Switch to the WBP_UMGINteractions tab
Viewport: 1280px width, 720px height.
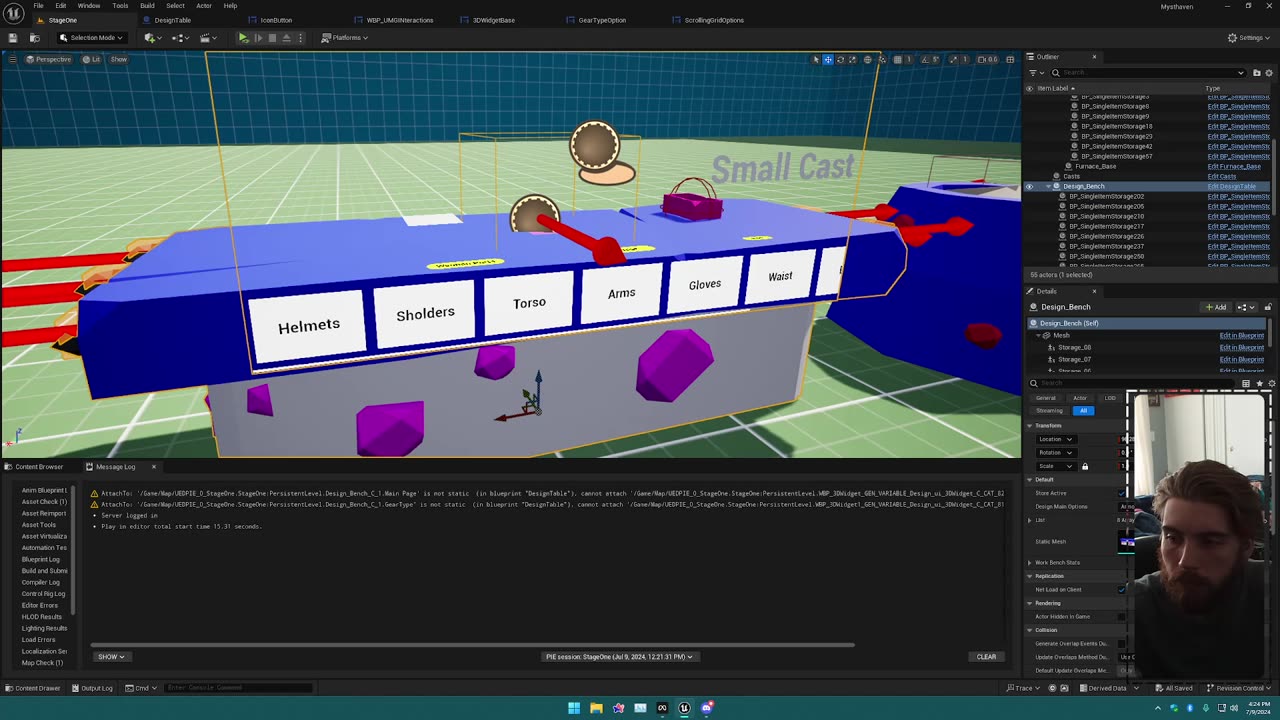pos(400,20)
